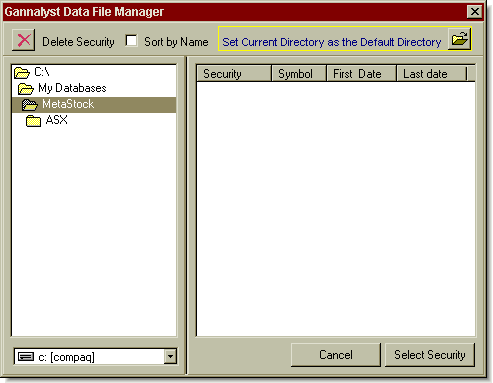
Task: Click the Last date column header
Action: [432, 74]
